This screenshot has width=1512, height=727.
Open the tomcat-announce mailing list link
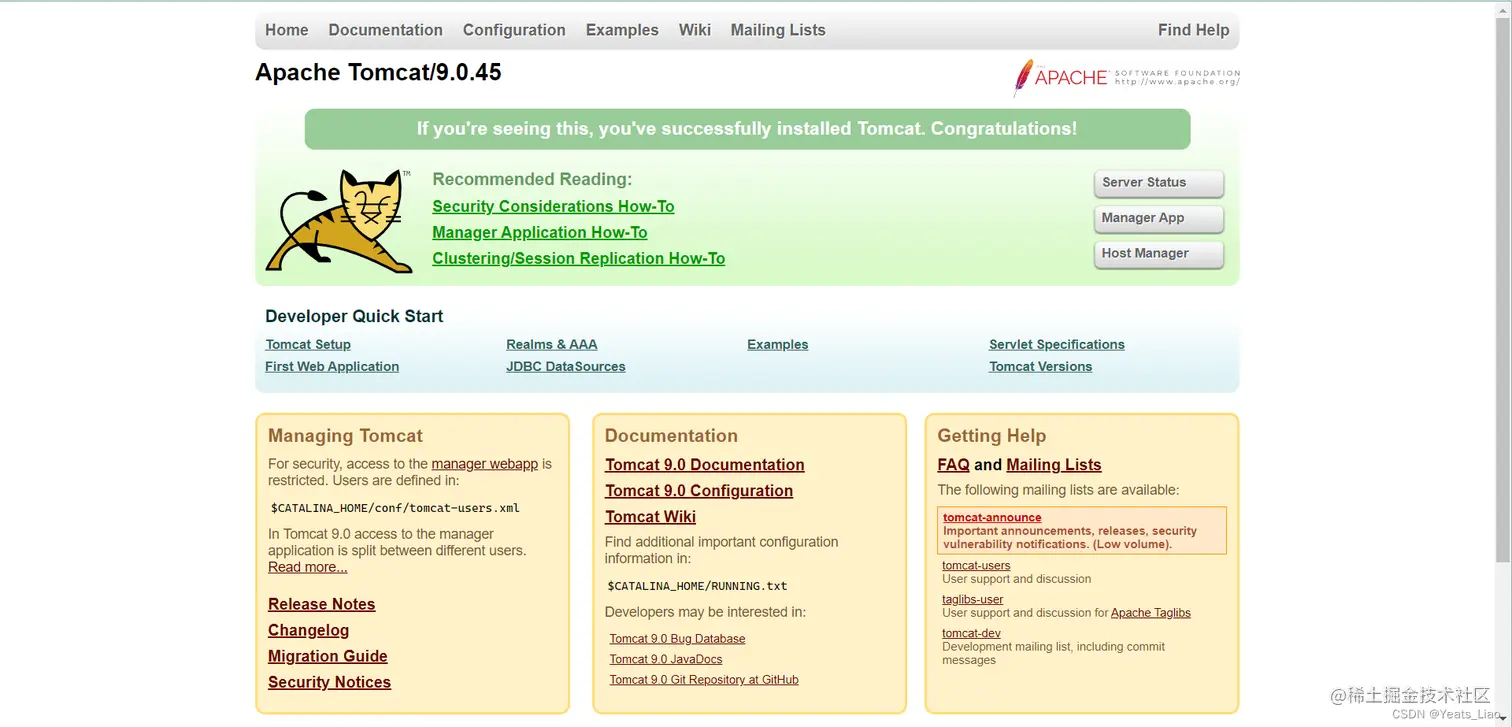(x=993, y=518)
